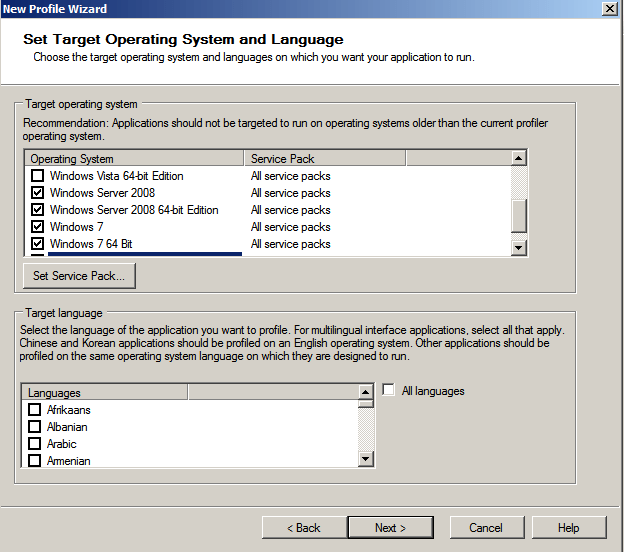
Task: Select the Windows Server 2008 row text
Action: (x=102, y=193)
